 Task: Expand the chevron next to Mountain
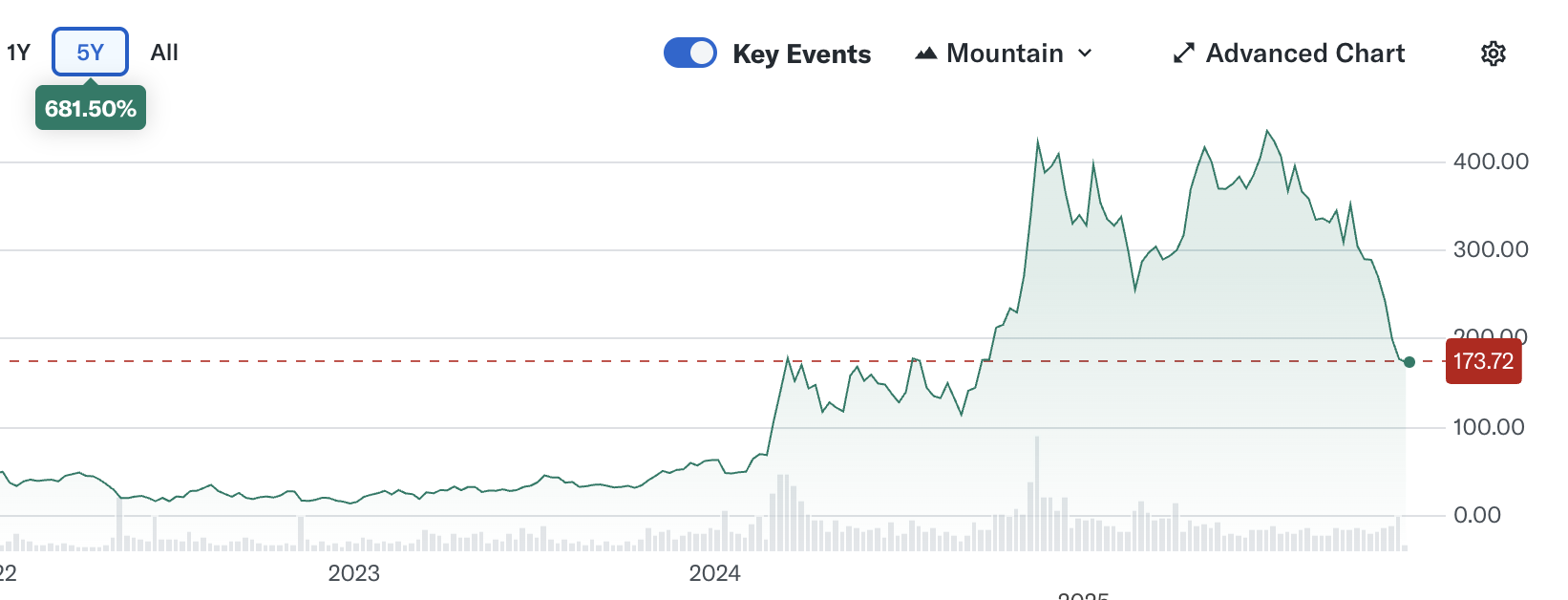1085,54
